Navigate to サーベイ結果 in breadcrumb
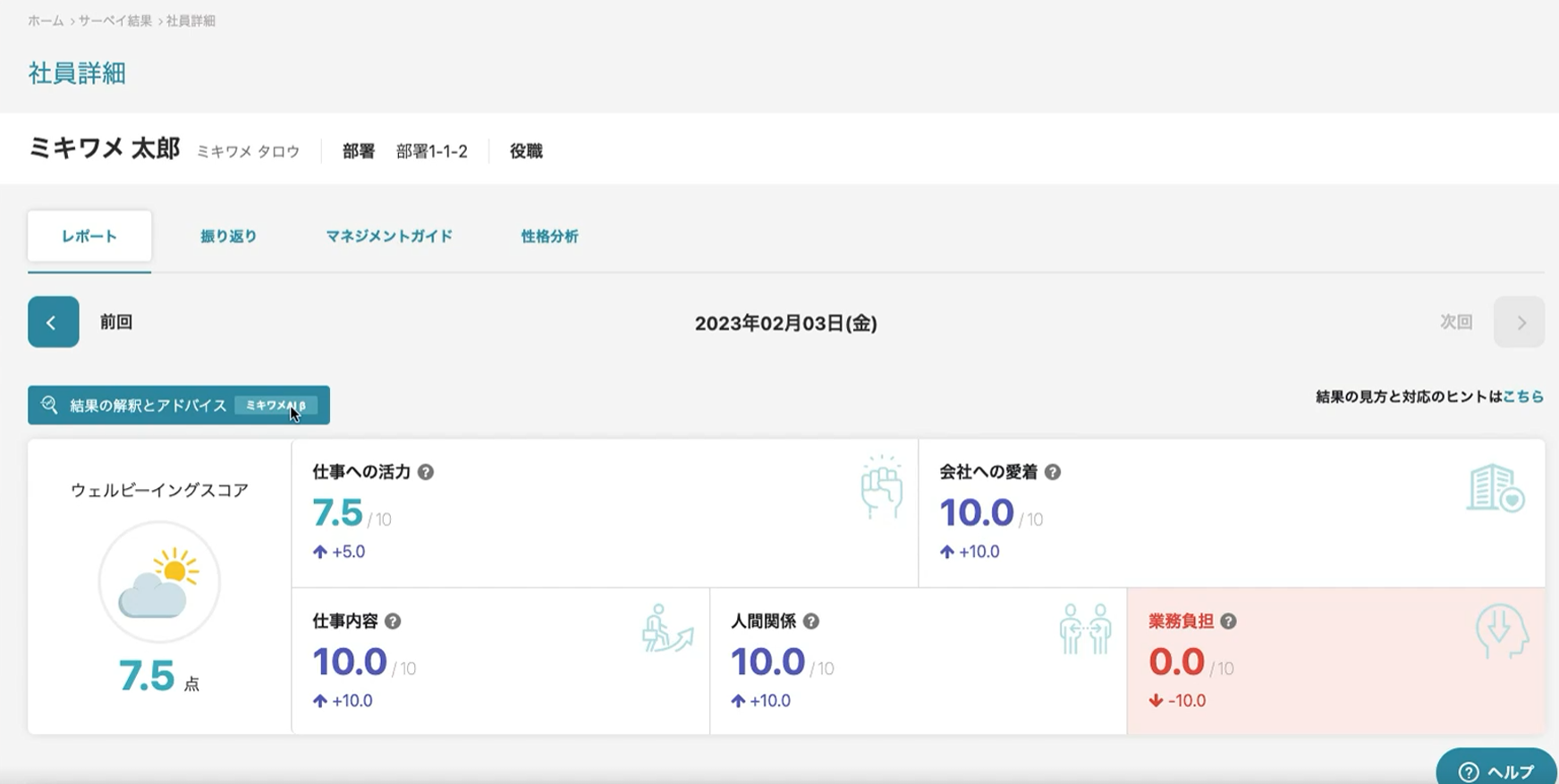Screen dimensions: 1559x784 114,21
